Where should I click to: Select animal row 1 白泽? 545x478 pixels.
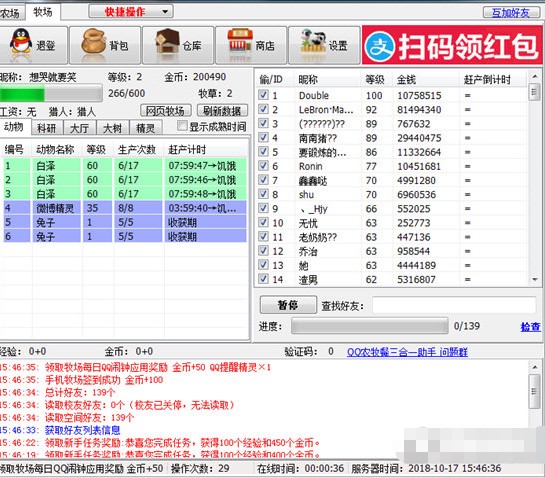(125, 165)
